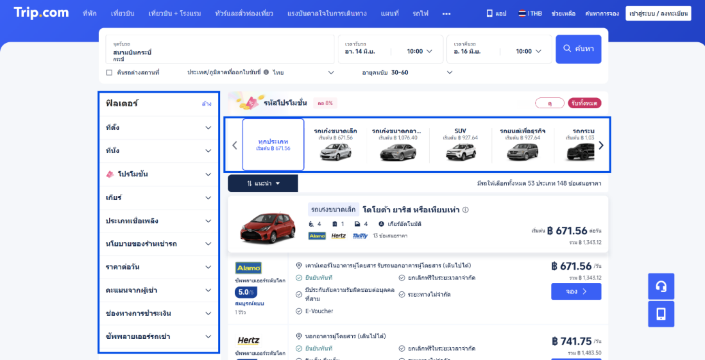Viewport: 705px width, 360px height.
Task: Show previous car categories with left arrow
Action: [x=234, y=145]
